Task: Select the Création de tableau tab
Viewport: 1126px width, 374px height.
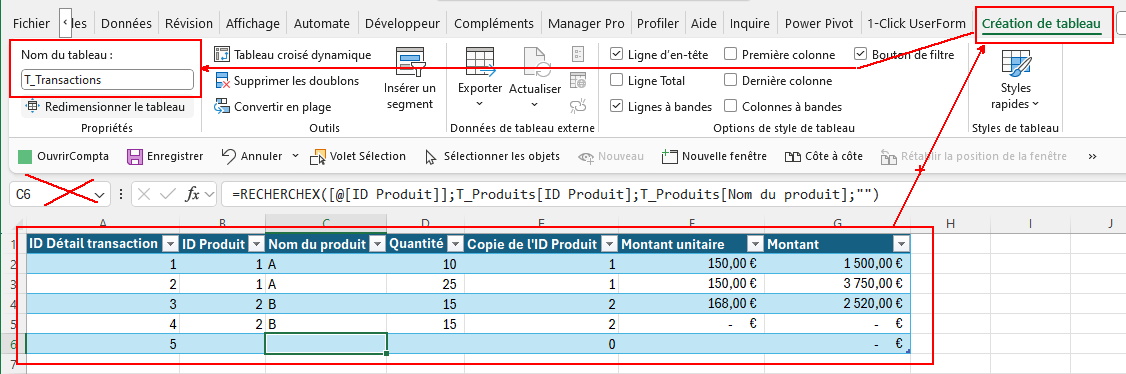Action: click(1041, 24)
